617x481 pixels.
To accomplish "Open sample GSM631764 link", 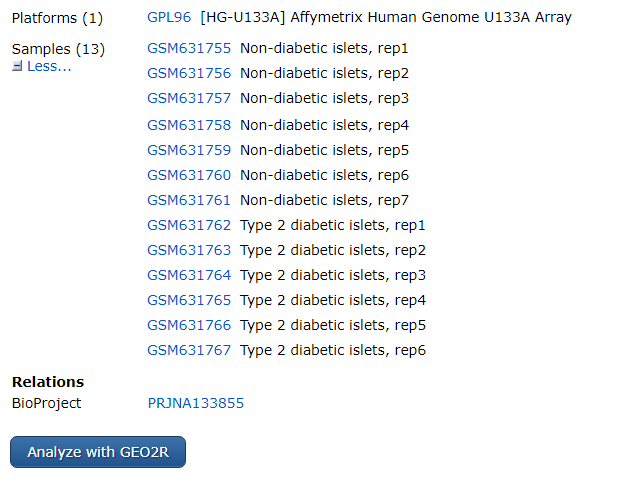I will (189, 275).
